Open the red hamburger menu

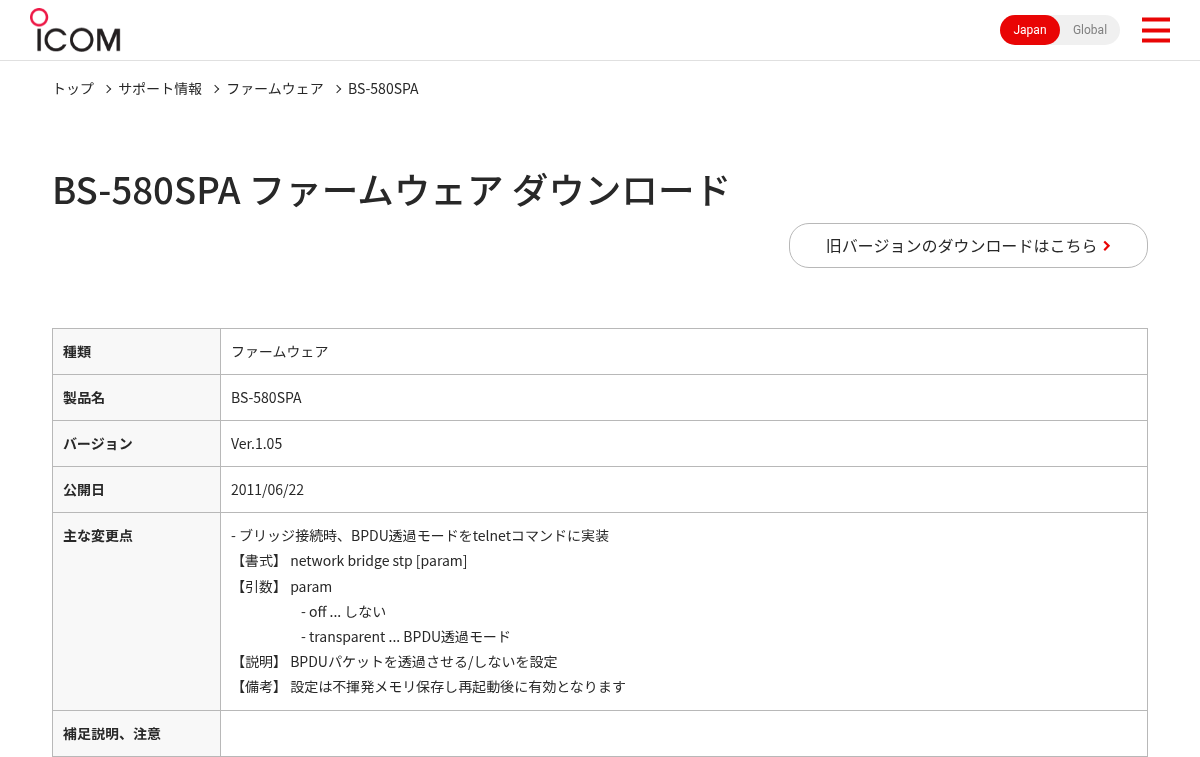coord(1155,30)
